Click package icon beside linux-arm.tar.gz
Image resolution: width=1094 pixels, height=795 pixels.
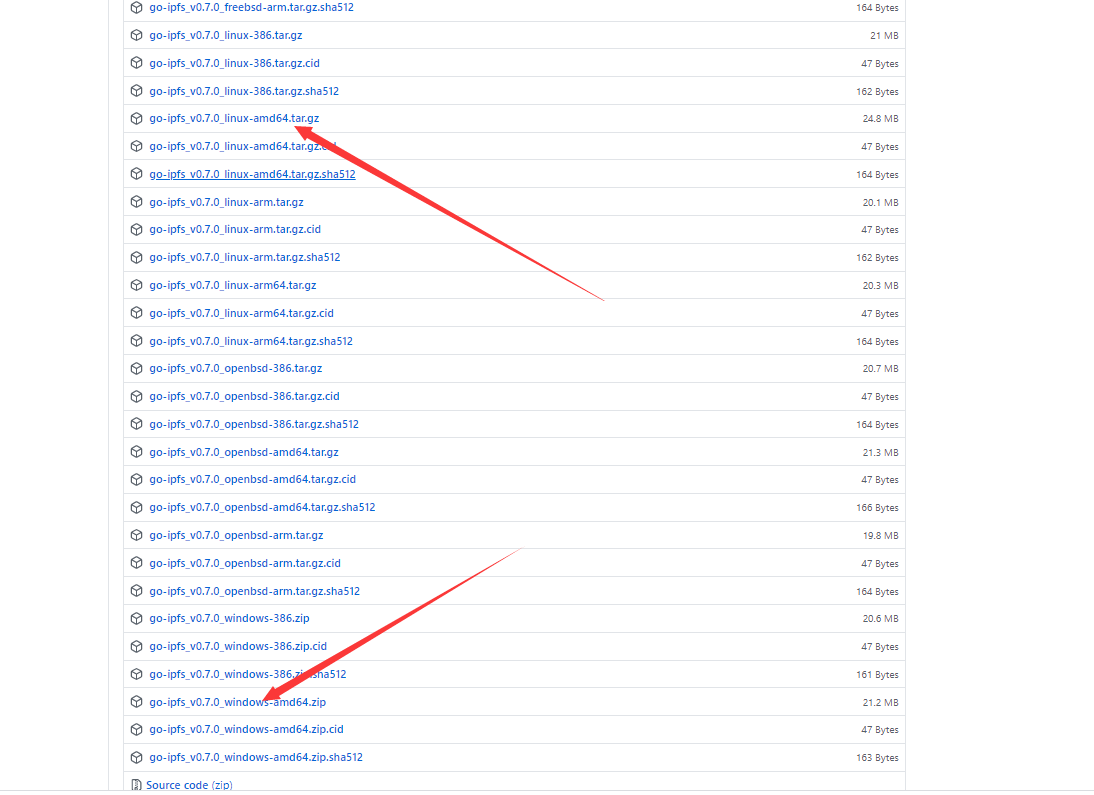tap(137, 202)
